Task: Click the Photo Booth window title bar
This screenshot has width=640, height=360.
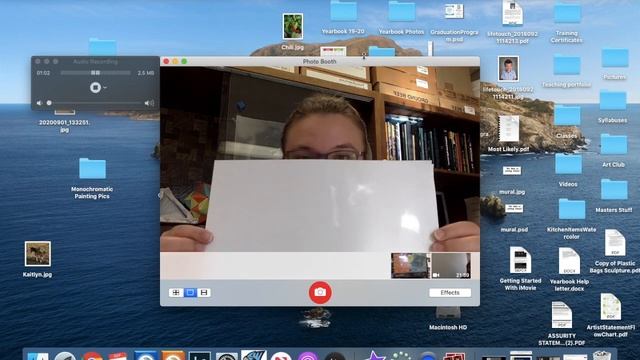Action: [x=320, y=61]
